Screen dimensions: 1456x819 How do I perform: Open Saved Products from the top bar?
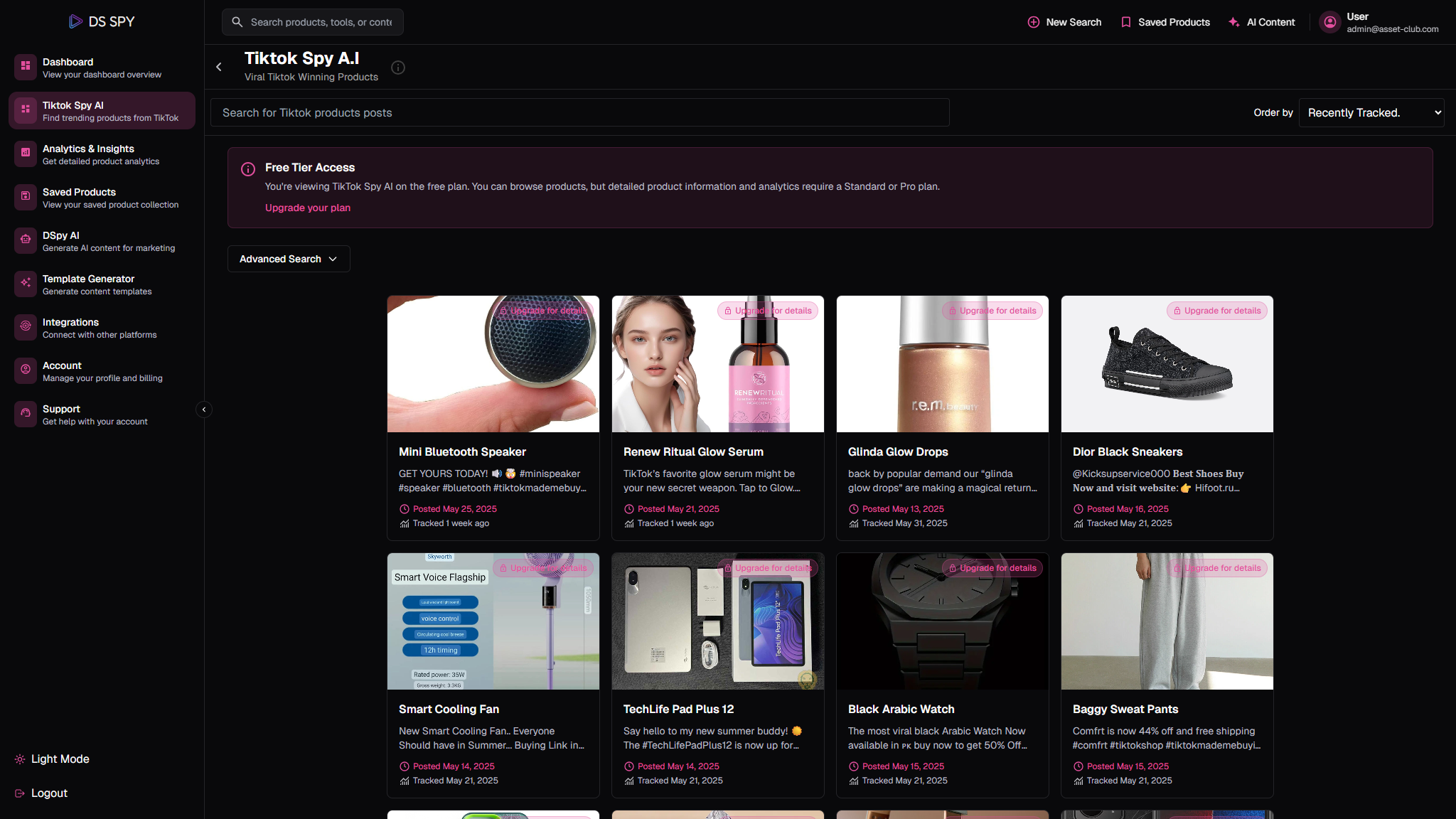(1165, 22)
